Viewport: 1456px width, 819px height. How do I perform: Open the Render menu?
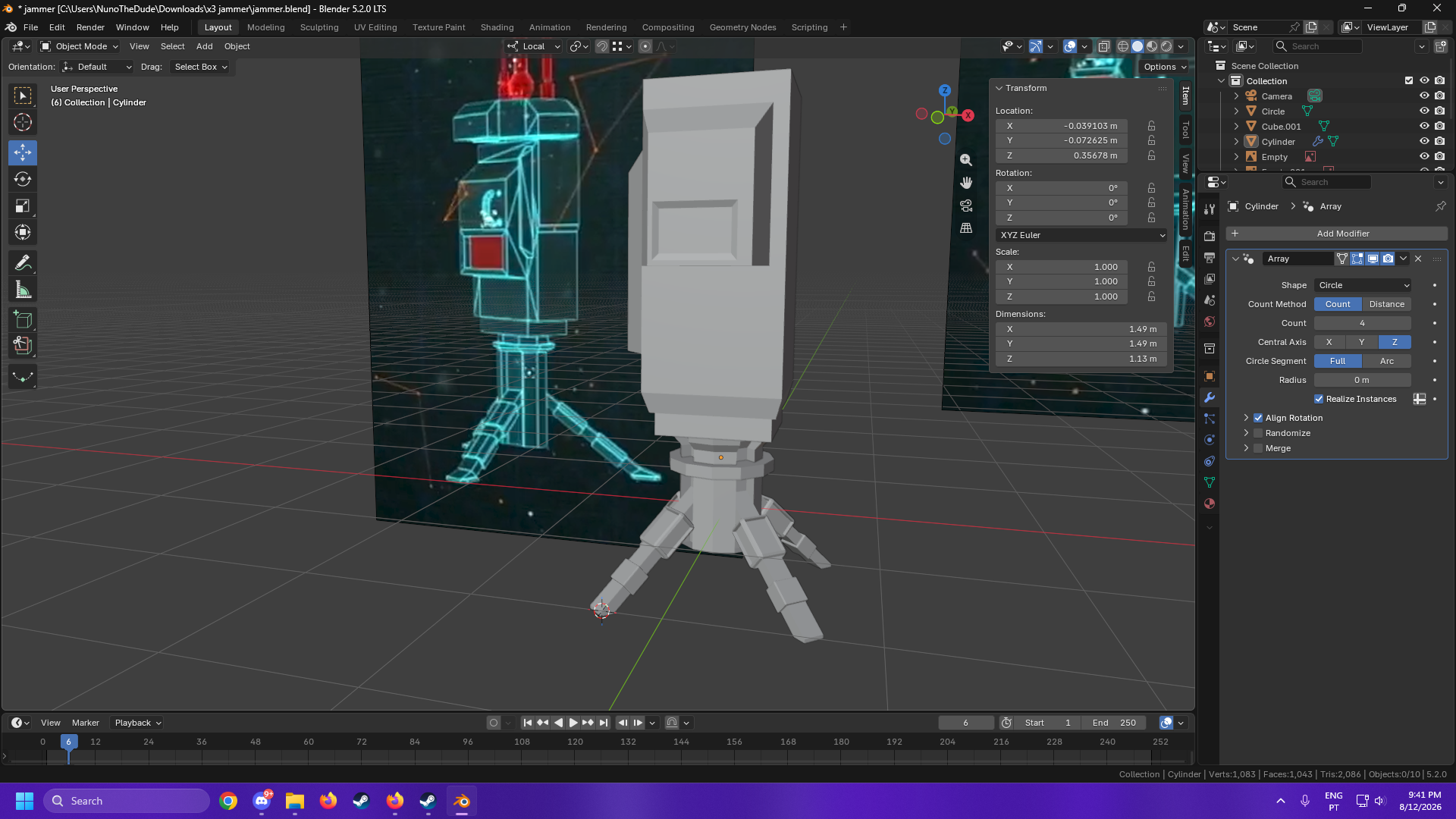point(90,27)
